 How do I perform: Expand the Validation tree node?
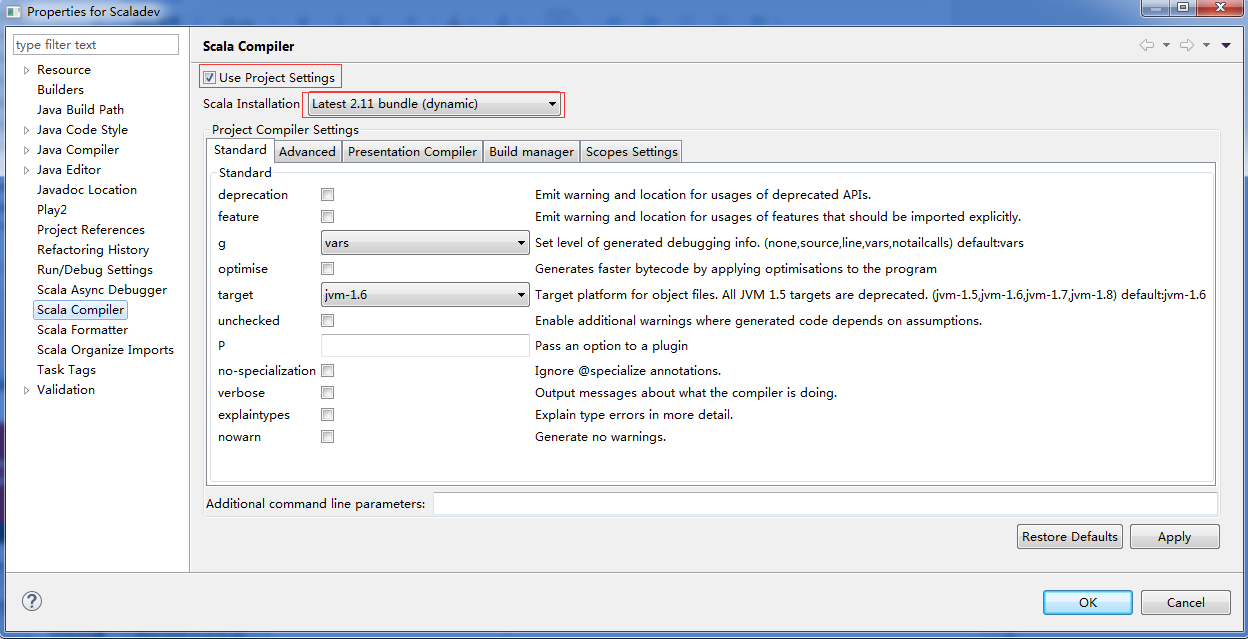26,390
